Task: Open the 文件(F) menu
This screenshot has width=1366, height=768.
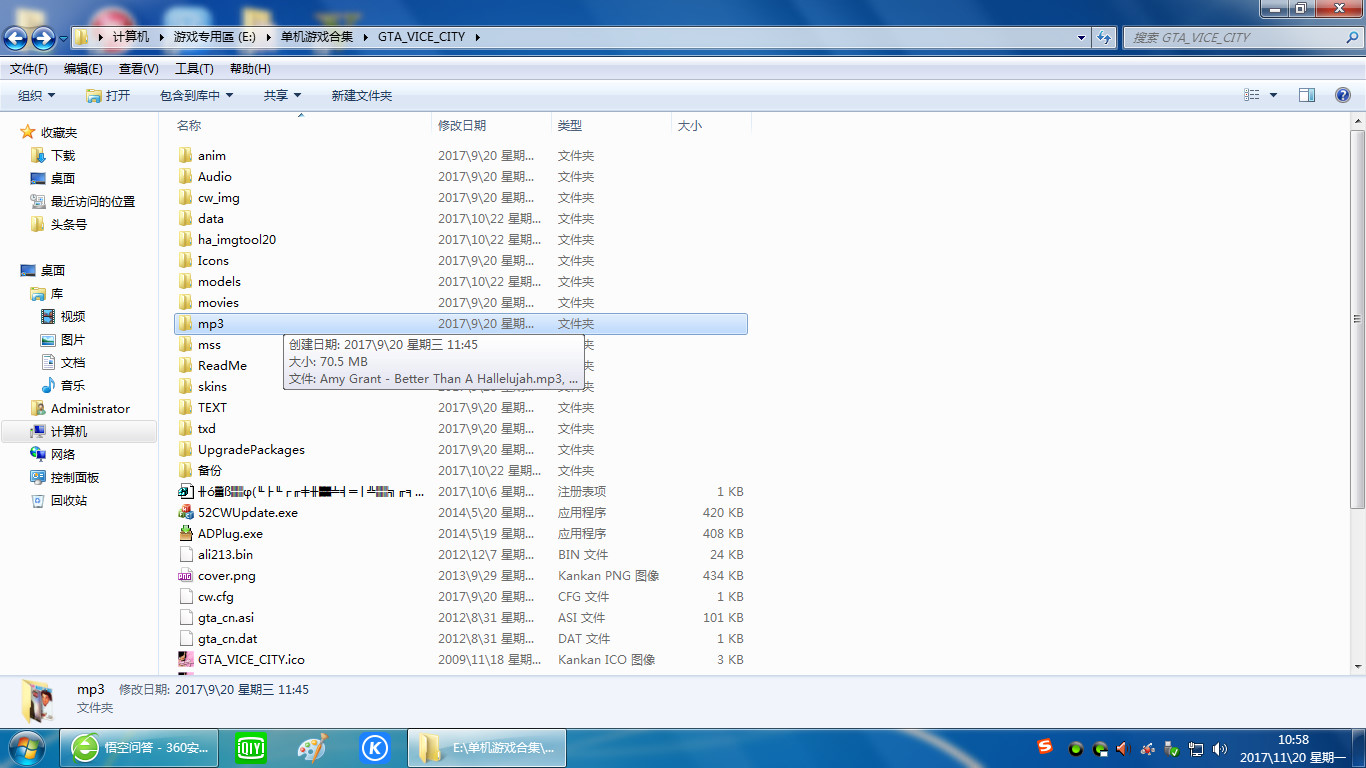Action: click(x=29, y=69)
